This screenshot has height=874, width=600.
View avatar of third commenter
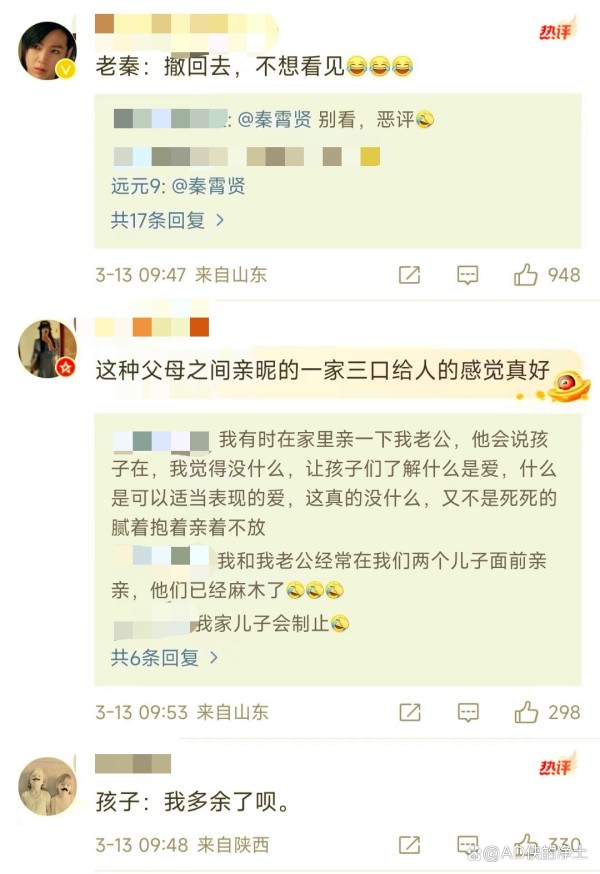(47, 786)
